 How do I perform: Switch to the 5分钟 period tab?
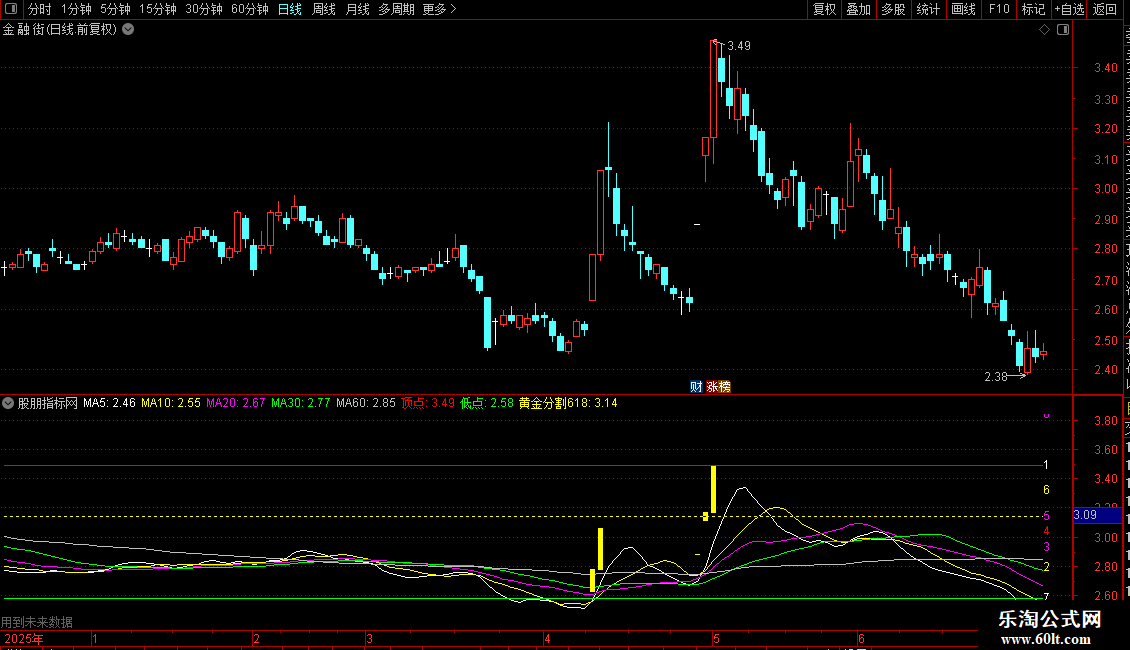pyautogui.click(x=115, y=9)
